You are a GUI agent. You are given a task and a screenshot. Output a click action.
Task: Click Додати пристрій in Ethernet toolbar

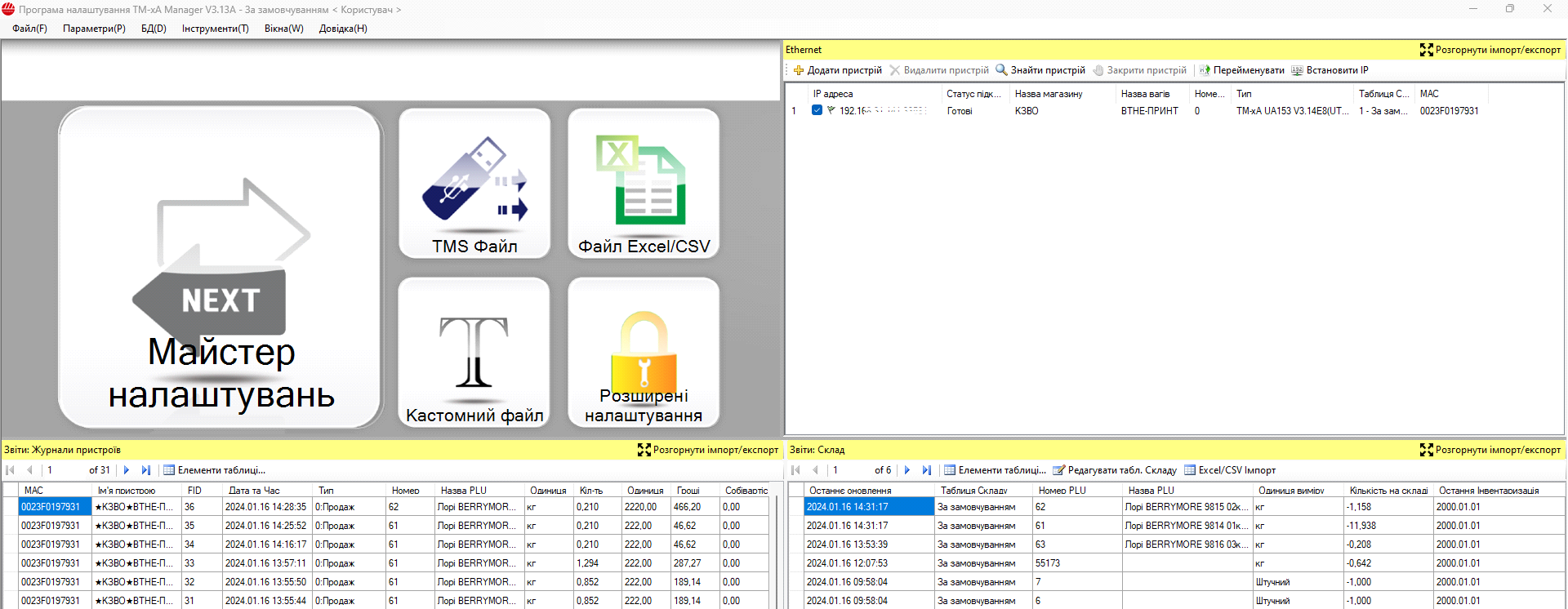838,70
